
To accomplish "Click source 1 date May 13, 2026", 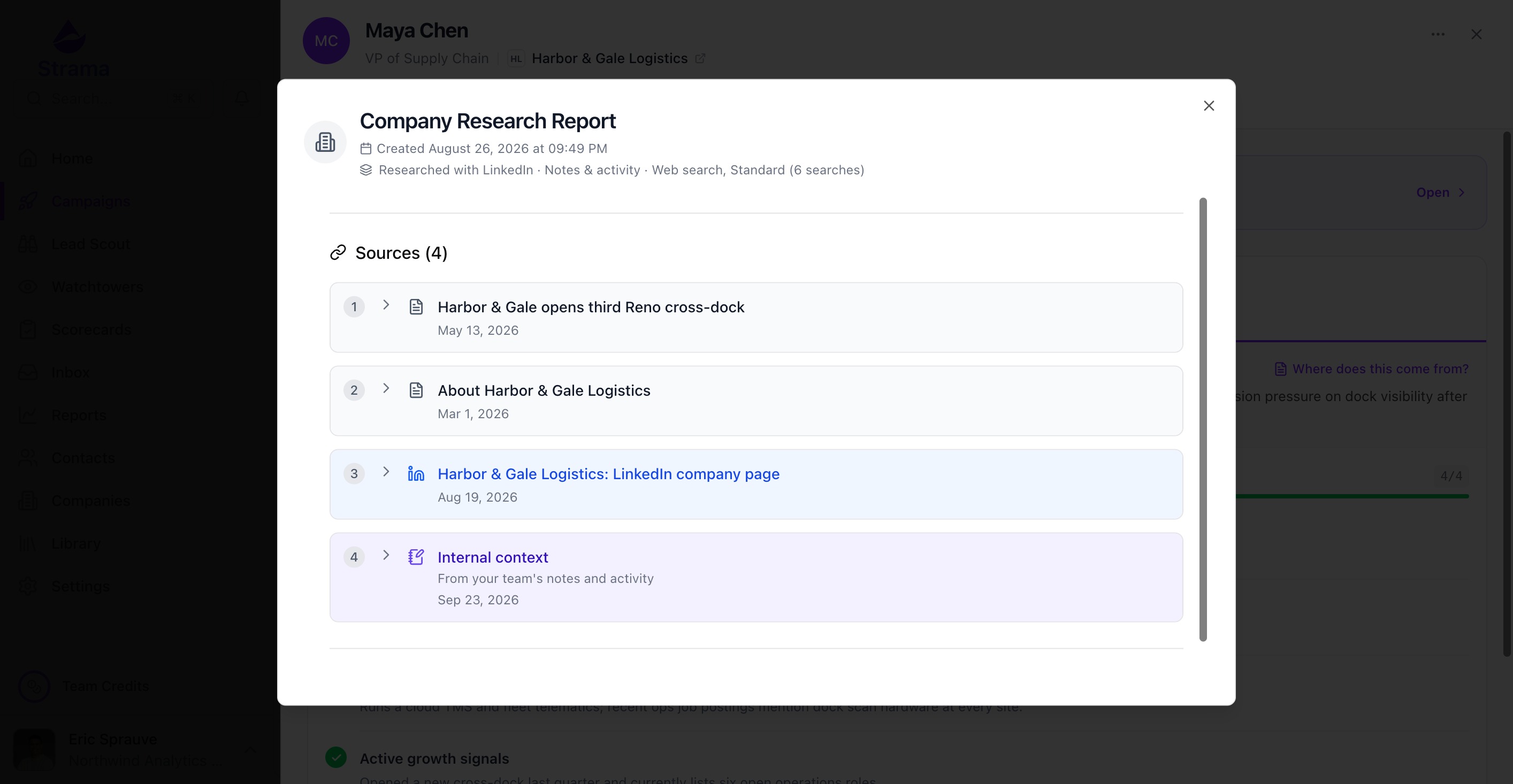I will pyautogui.click(x=478, y=330).
